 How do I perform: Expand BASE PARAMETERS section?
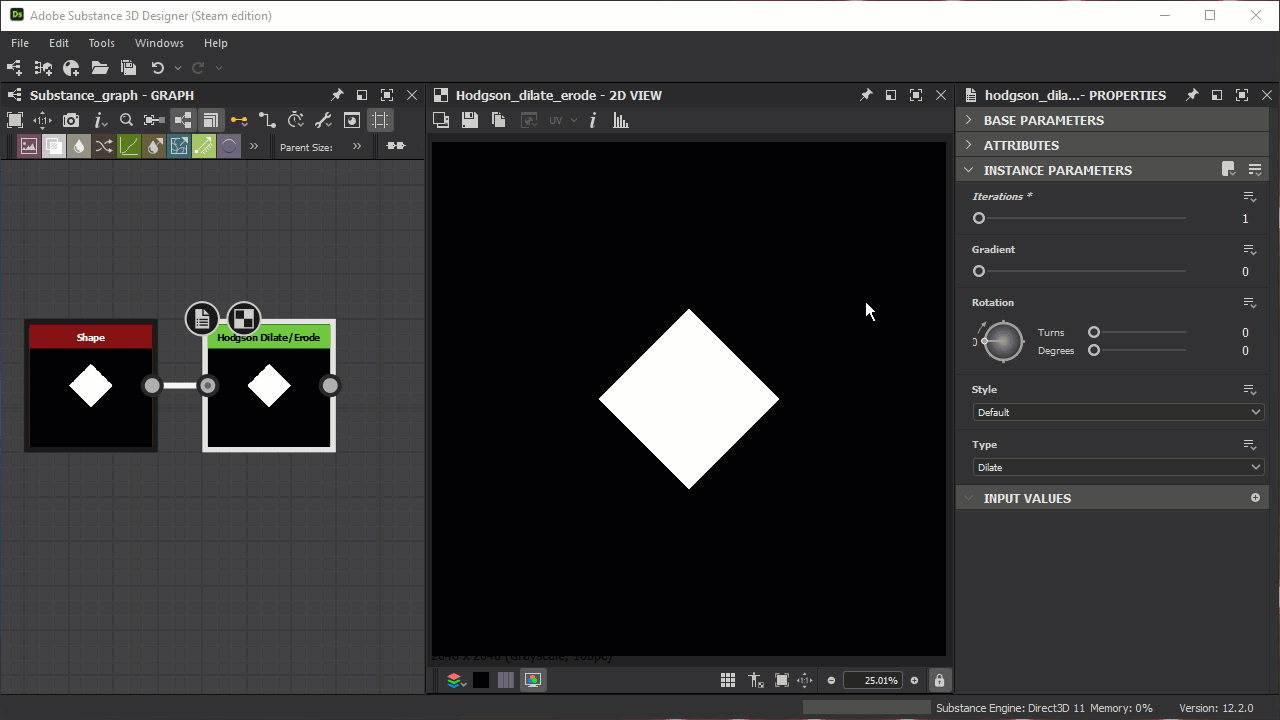pos(1113,120)
